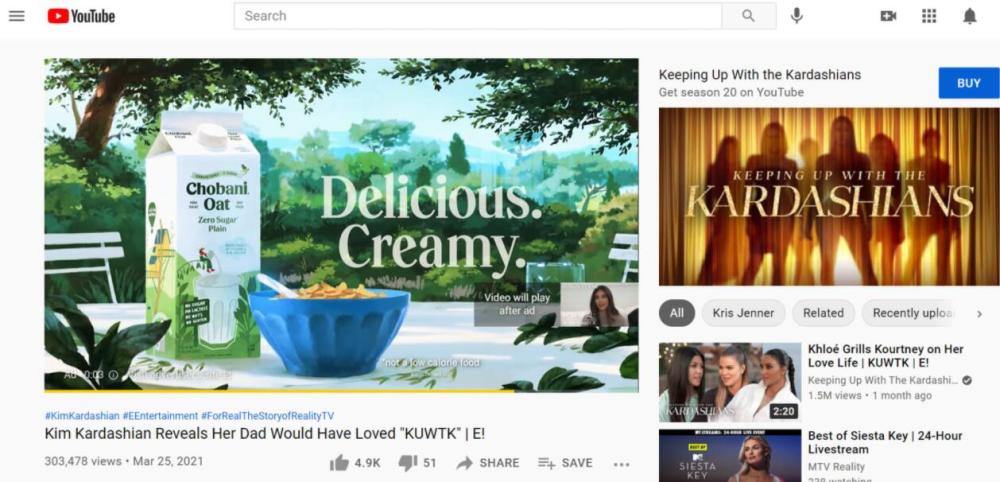Select the All filter chip
The height and width of the screenshot is (482, 1000).
coord(677,313)
